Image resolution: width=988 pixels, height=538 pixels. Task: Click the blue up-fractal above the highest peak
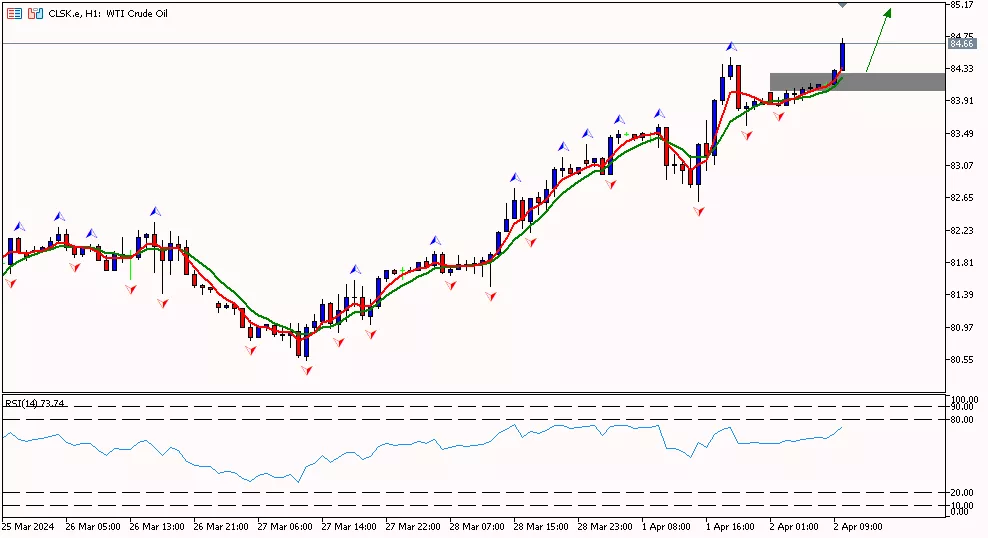coord(732,47)
